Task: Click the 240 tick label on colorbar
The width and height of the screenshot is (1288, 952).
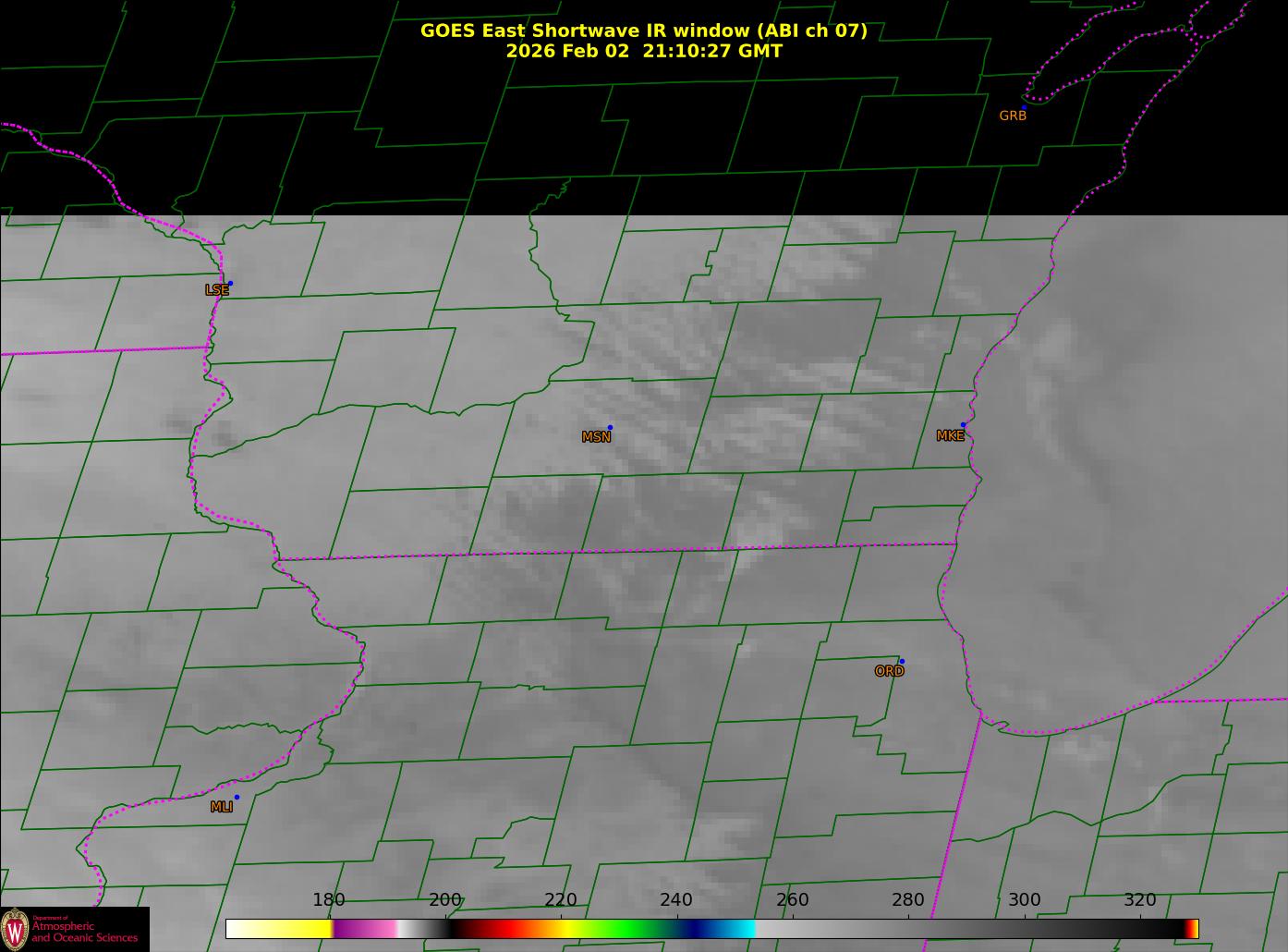Action: click(x=675, y=900)
